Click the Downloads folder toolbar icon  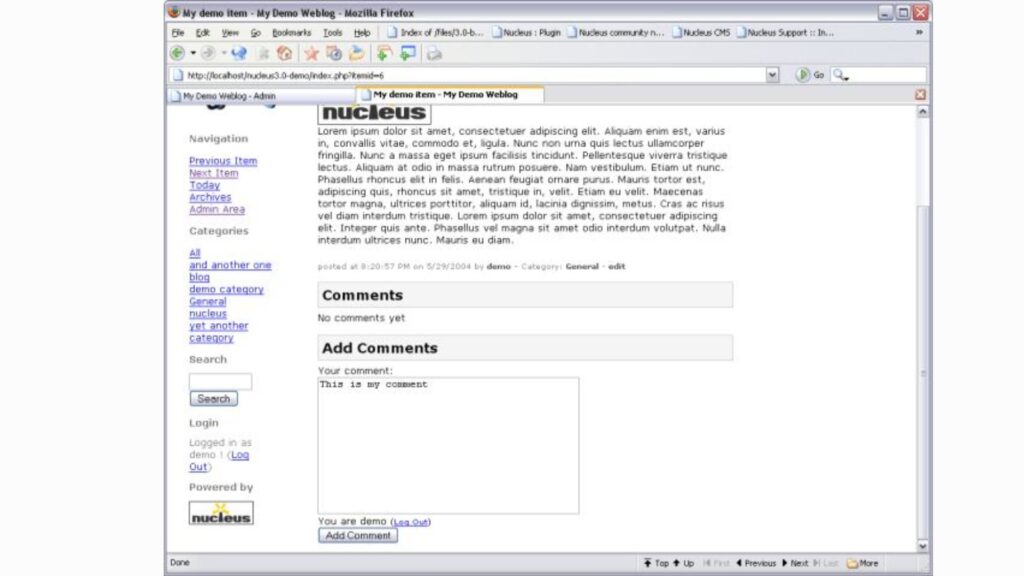coord(357,53)
